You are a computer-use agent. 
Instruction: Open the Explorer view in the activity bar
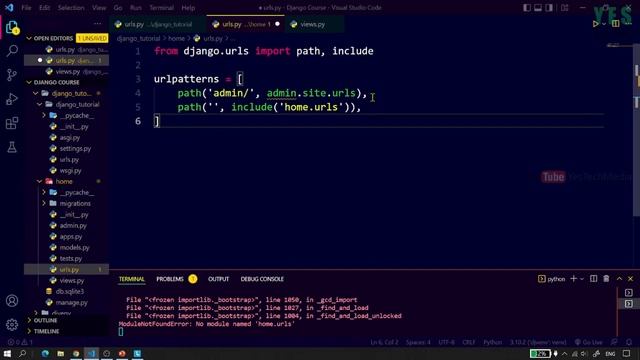pyautogui.click(x=12, y=27)
